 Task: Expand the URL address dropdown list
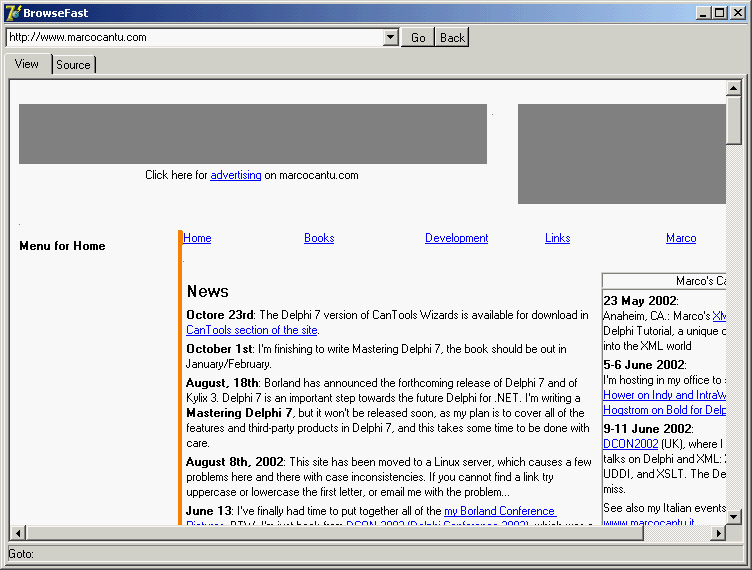(391, 38)
